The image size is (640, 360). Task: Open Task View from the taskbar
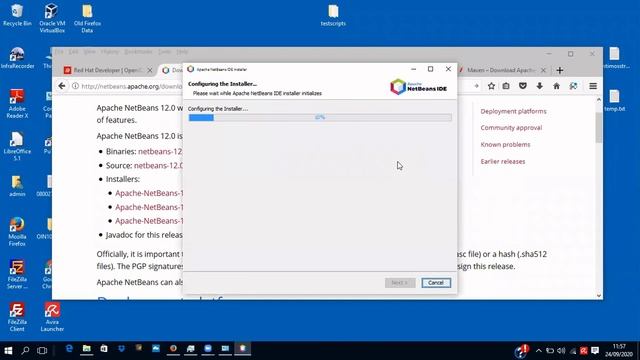coord(42,350)
